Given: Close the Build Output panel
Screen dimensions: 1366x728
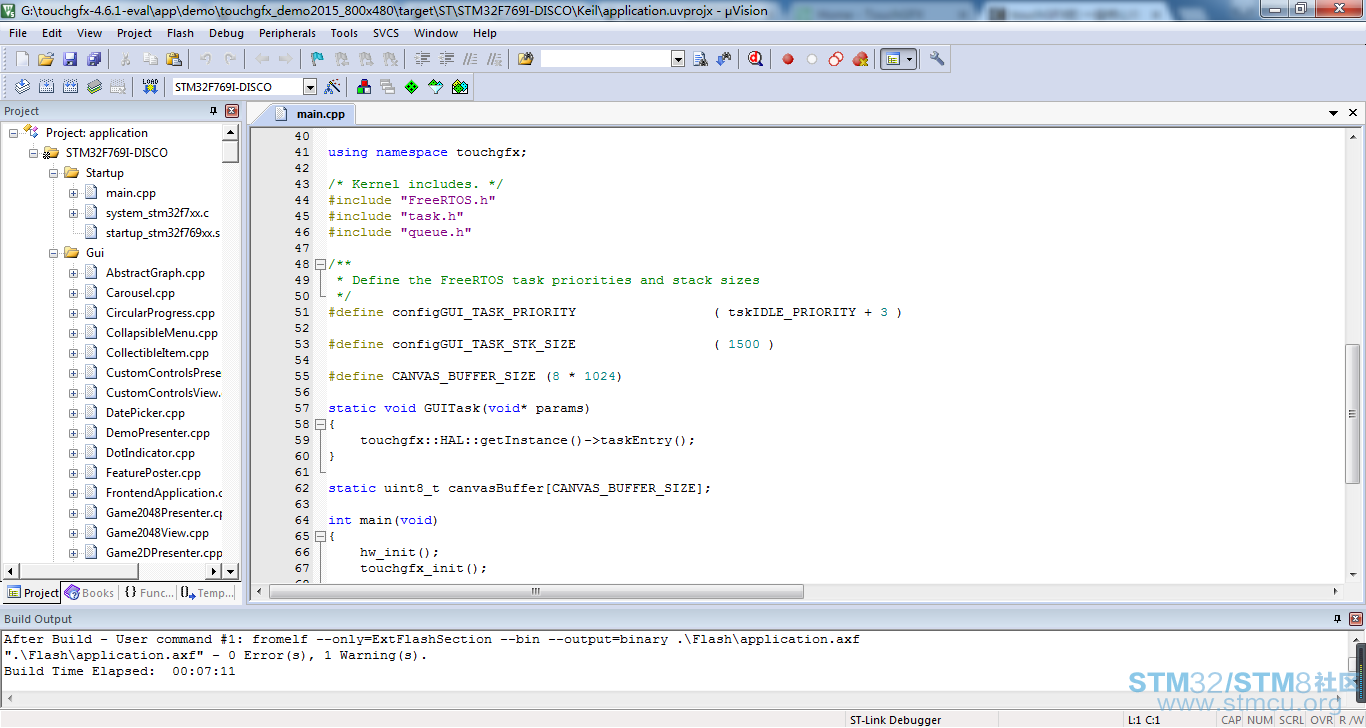Looking at the screenshot, I should (x=1356, y=619).
